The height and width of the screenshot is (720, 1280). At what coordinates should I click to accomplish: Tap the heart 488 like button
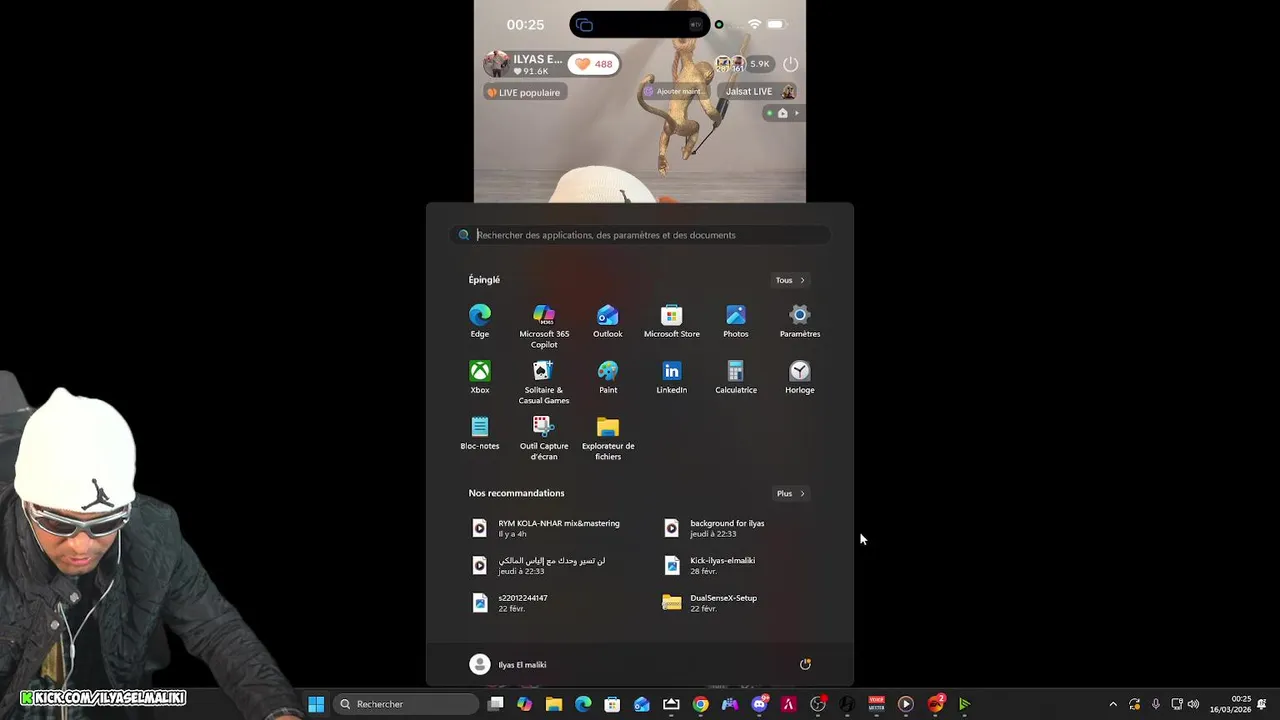point(594,64)
